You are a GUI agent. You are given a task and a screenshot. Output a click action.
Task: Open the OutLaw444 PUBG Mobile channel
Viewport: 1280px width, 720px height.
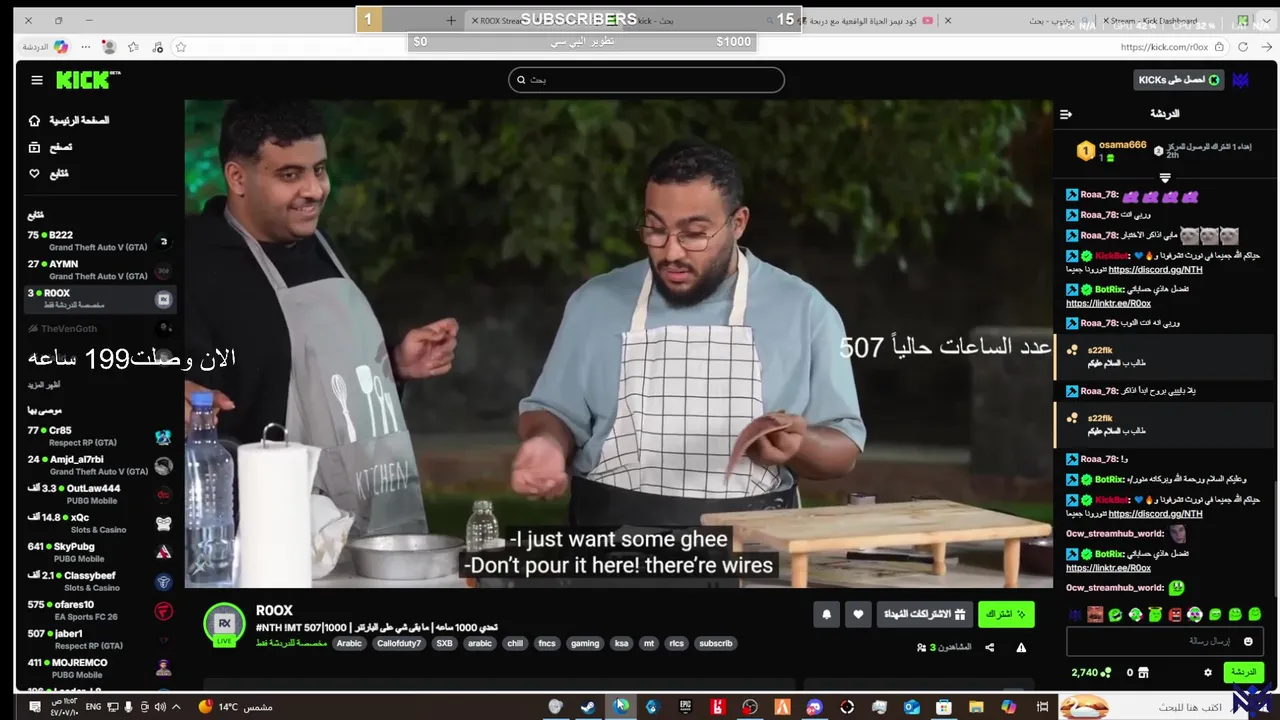pyautogui.click(x=99, y=494)
